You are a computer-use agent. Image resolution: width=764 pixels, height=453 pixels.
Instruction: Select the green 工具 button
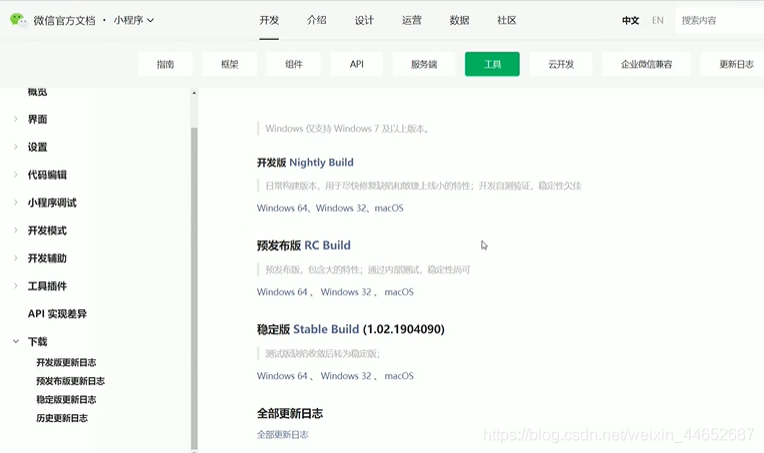click(x=492, y=64)
